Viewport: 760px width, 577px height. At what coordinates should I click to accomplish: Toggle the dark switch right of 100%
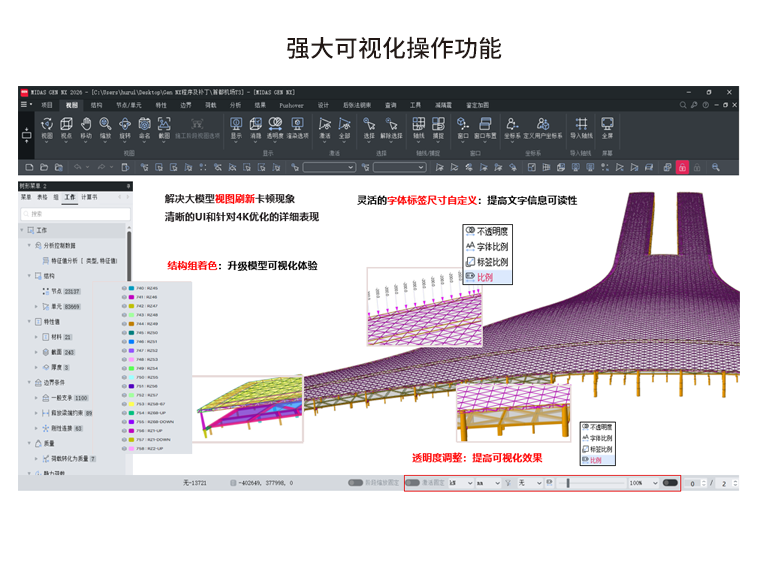670,483
